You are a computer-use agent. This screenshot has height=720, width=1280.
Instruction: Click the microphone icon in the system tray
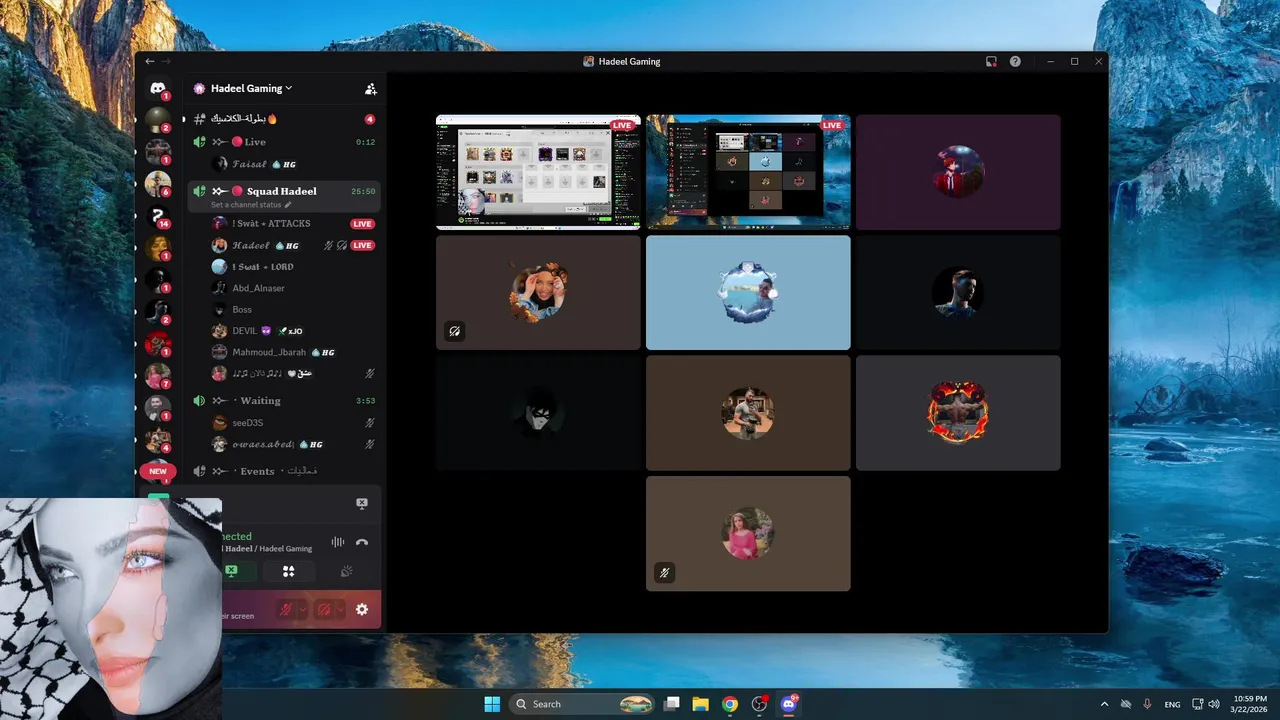[1147, 704]
